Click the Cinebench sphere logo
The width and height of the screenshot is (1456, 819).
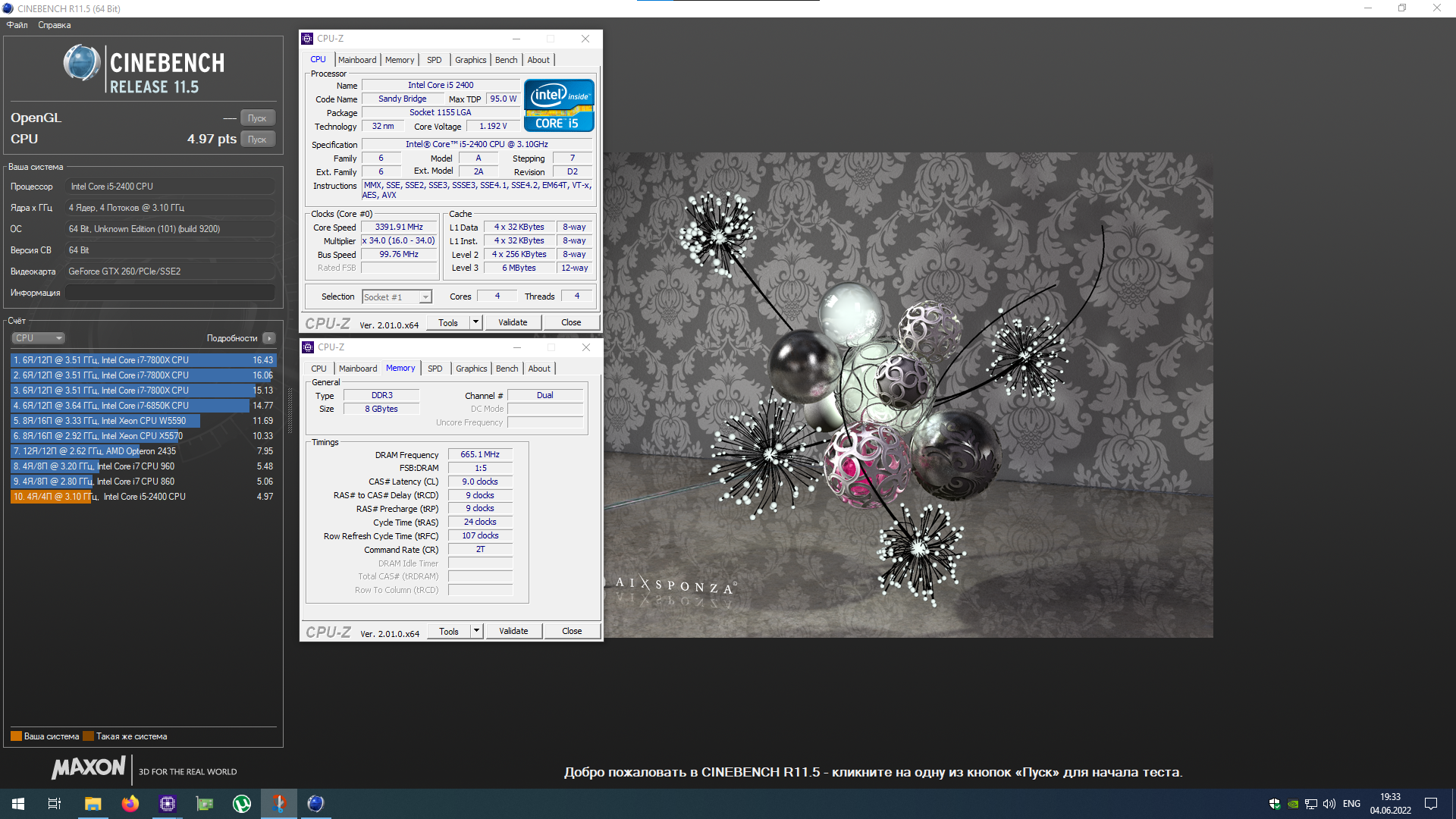[82, 63]
